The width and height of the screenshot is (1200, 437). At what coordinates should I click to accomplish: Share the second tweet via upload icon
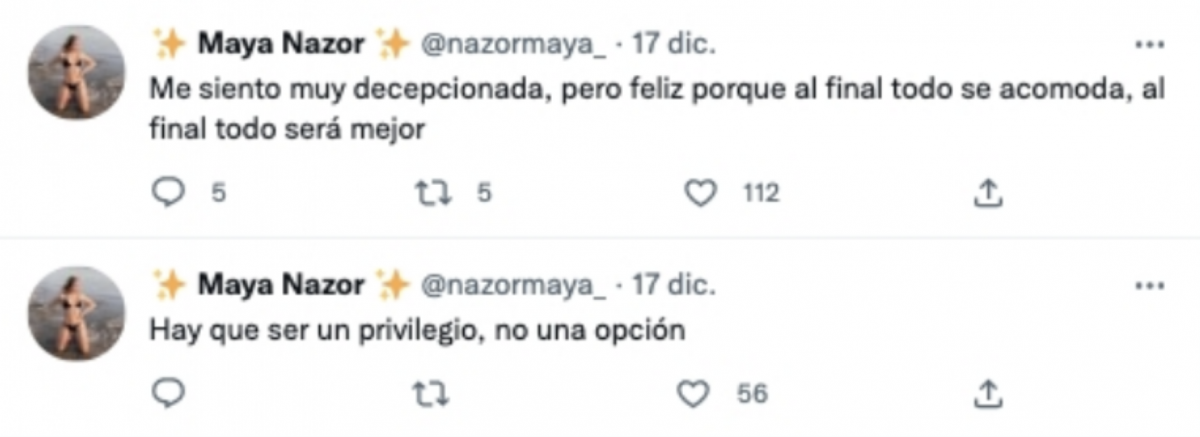click(x=987, y=393)
